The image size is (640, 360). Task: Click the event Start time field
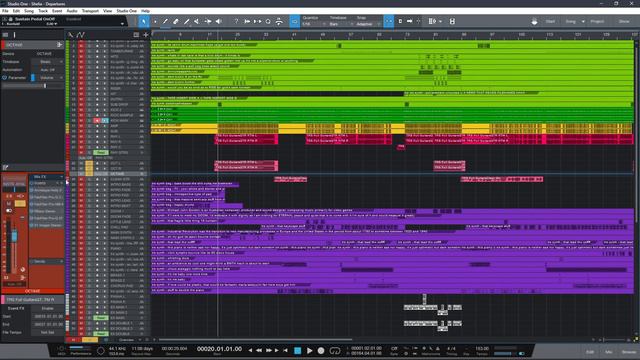pyautogui.click(x=48, y=316)
